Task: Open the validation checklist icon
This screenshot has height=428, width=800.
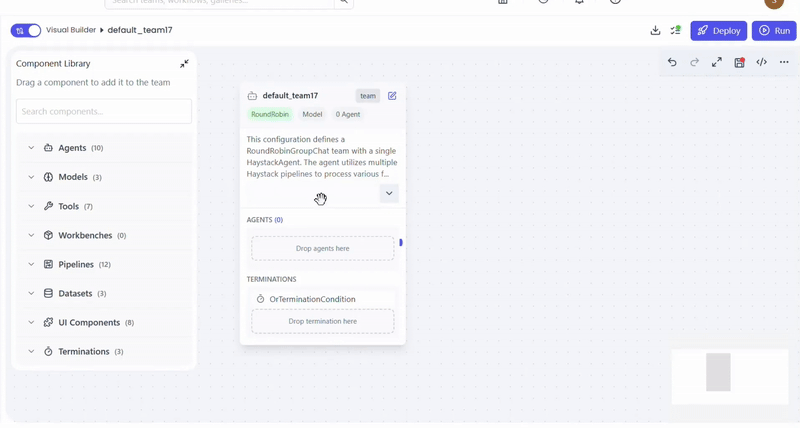Action: tap(676, 31)
